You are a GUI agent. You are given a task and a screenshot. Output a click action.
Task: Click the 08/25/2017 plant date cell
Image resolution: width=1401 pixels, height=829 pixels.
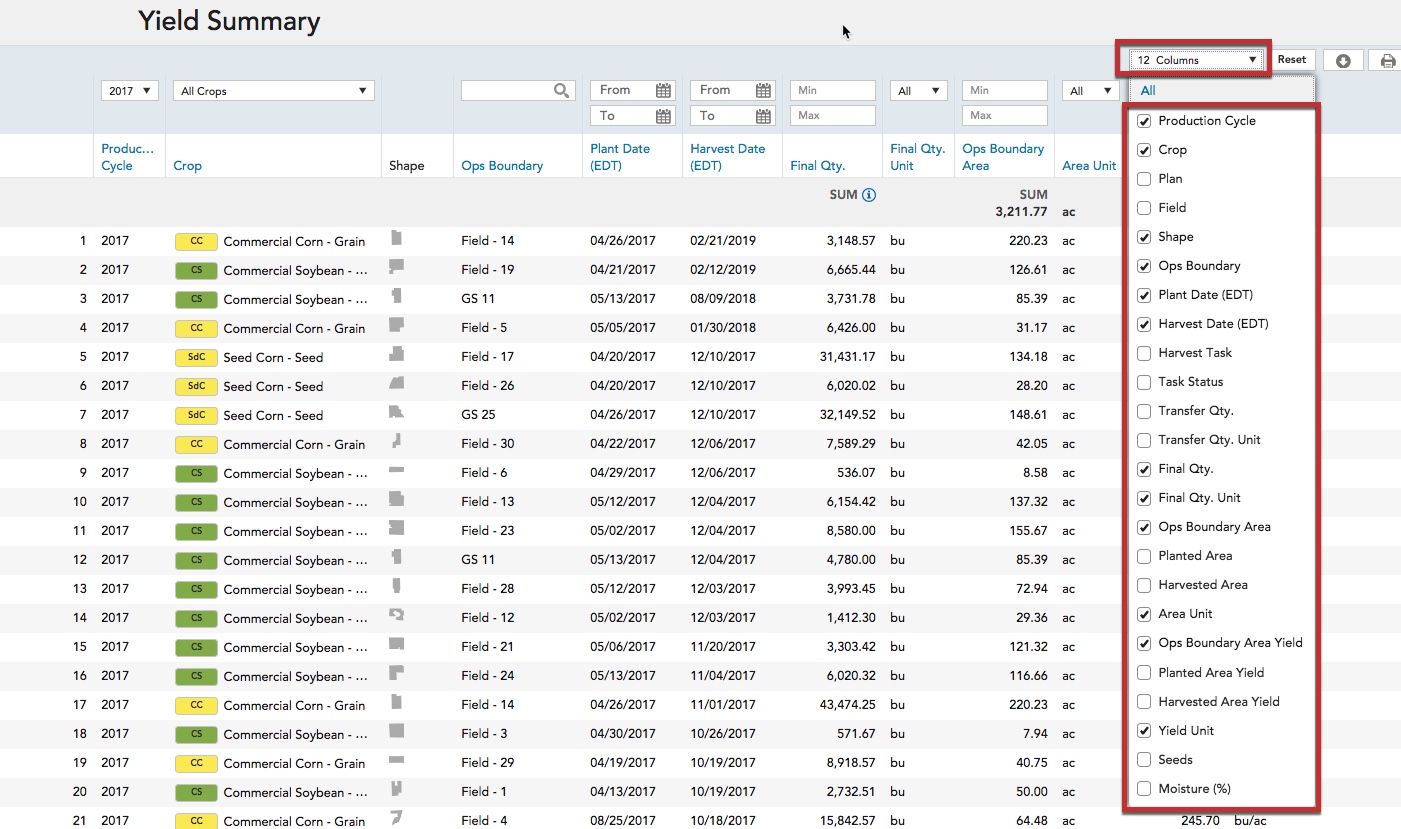coord(623,821)
